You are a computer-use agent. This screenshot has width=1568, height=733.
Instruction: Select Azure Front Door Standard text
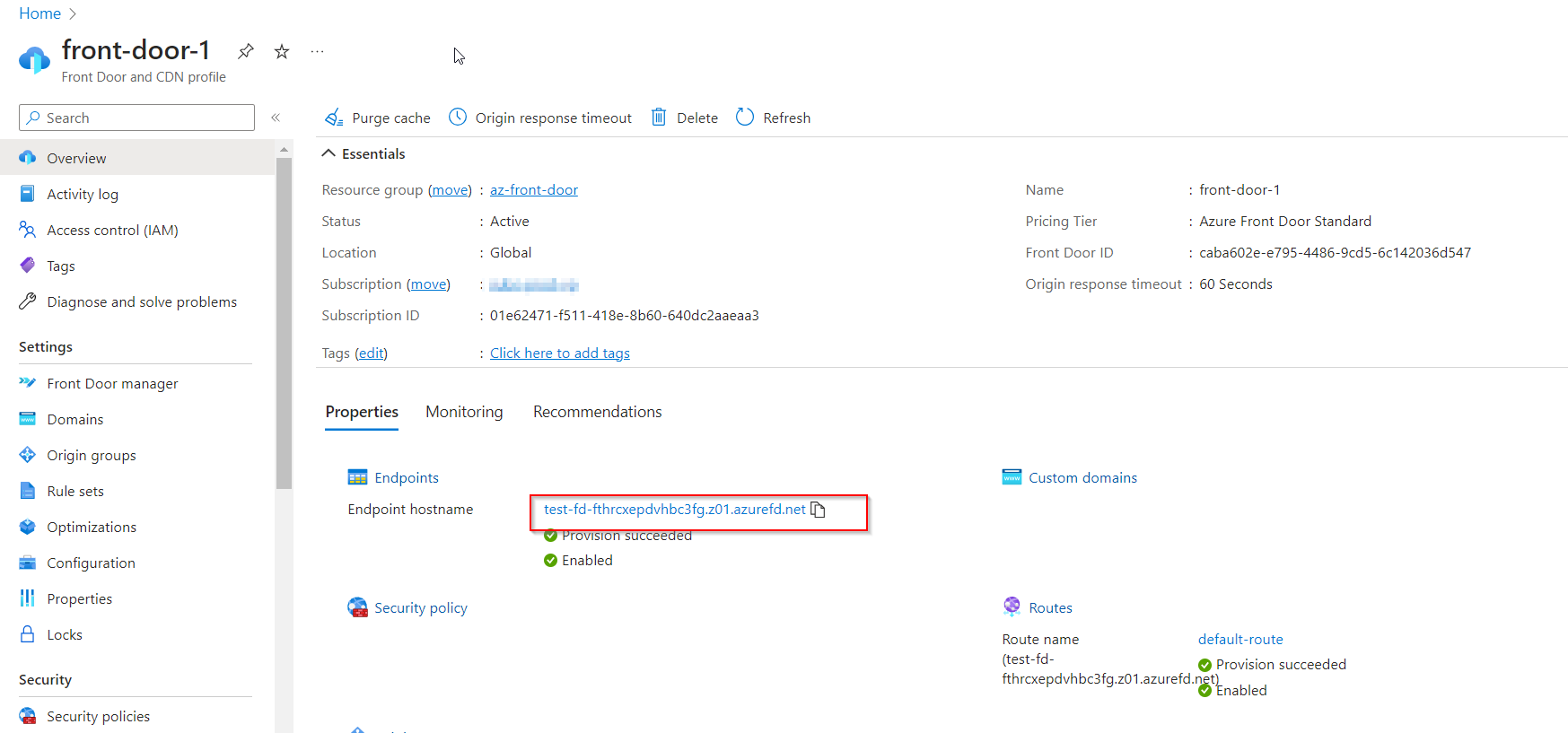point(1285,222)
